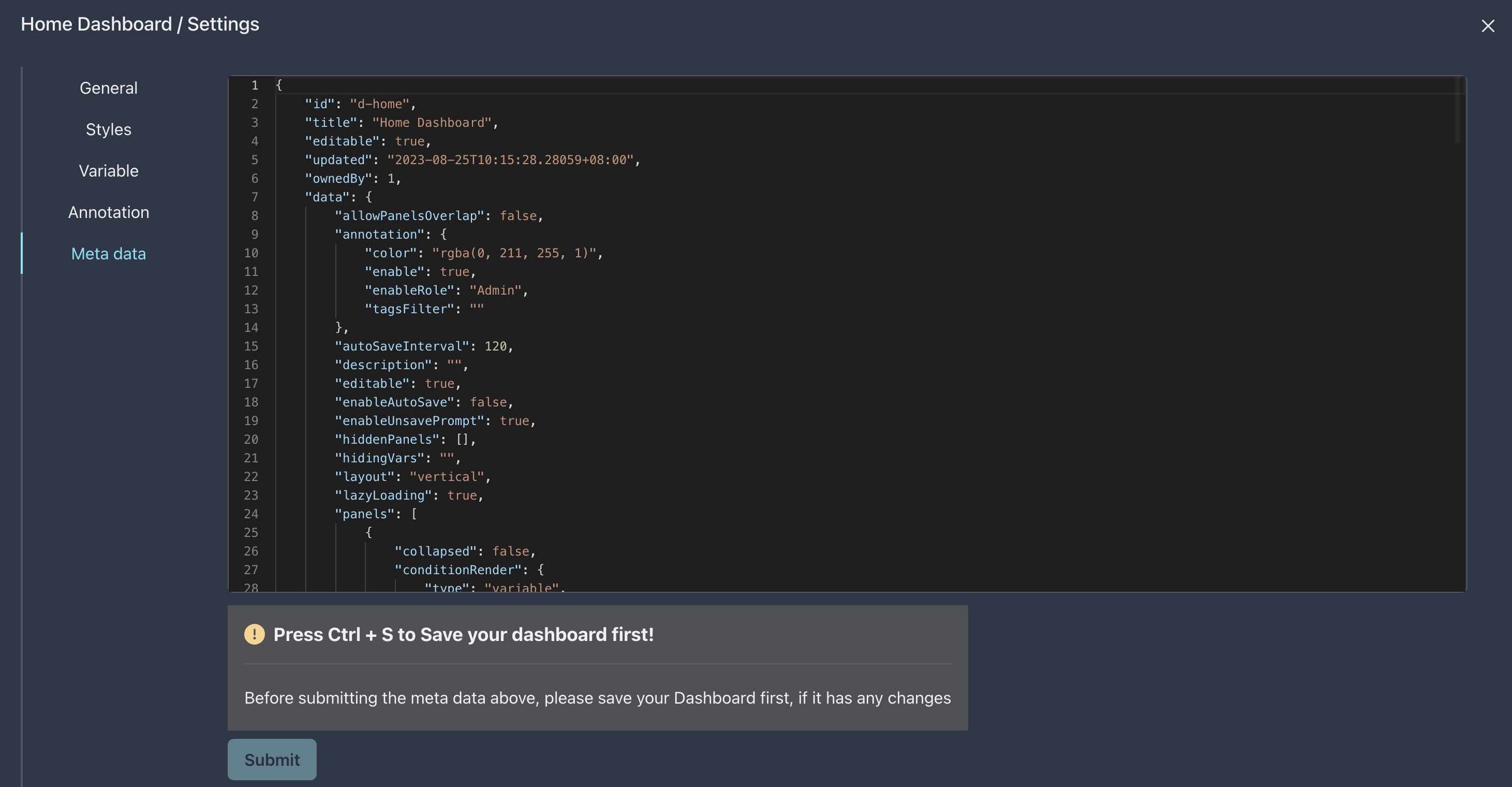Click the "hidingVars" key
Image resolution: width=1512 pixels, height=787 pixels.
click(x=379, y=458)
